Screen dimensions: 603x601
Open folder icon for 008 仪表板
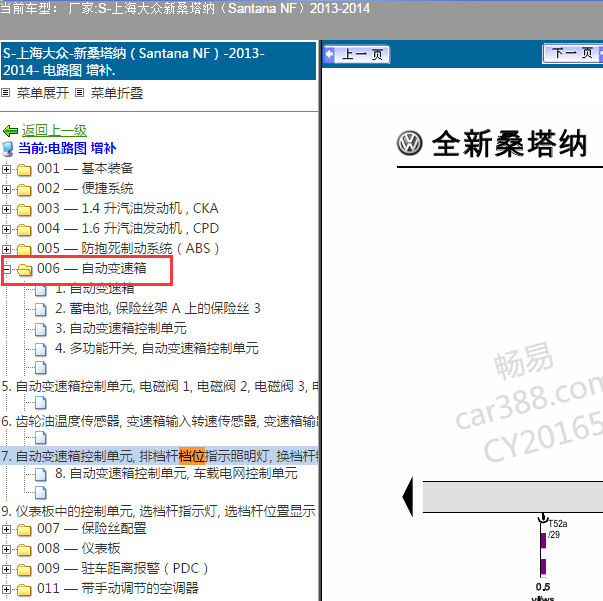24,549
